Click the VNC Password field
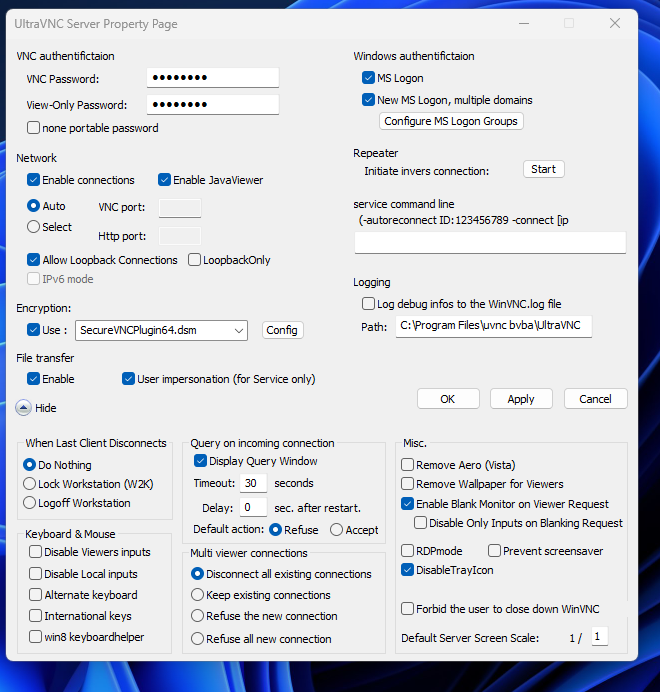This screenshot has width=660, height=692. [213, 78]
